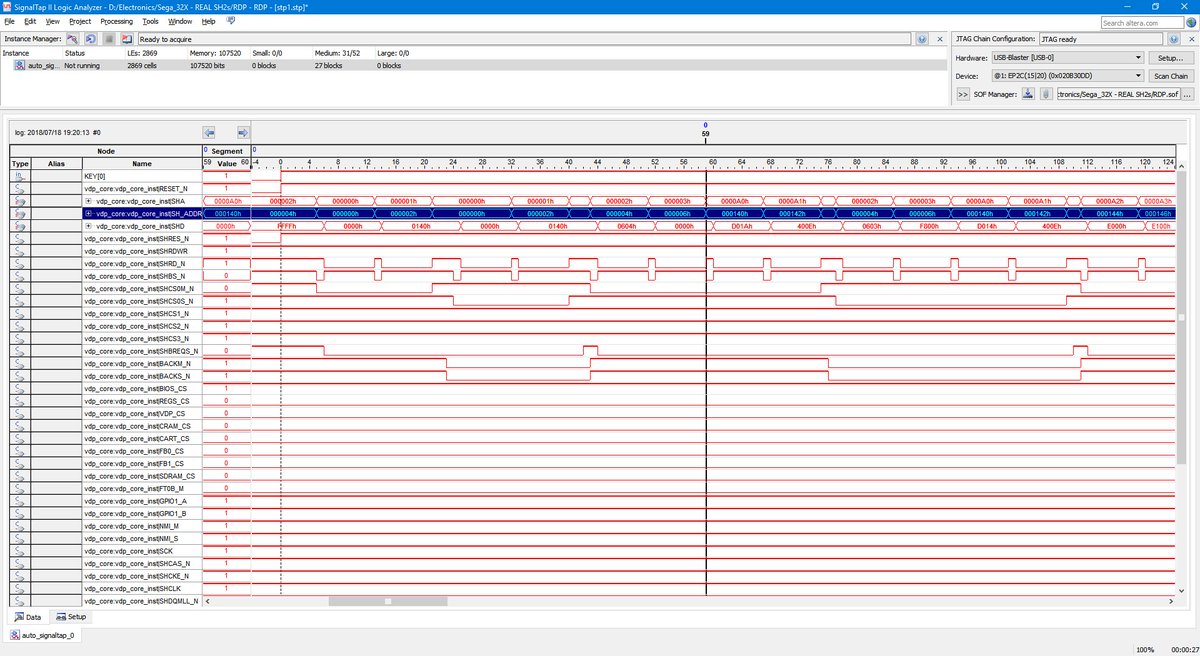
Task: Open the Project menu
Action: tap(80, 20)
